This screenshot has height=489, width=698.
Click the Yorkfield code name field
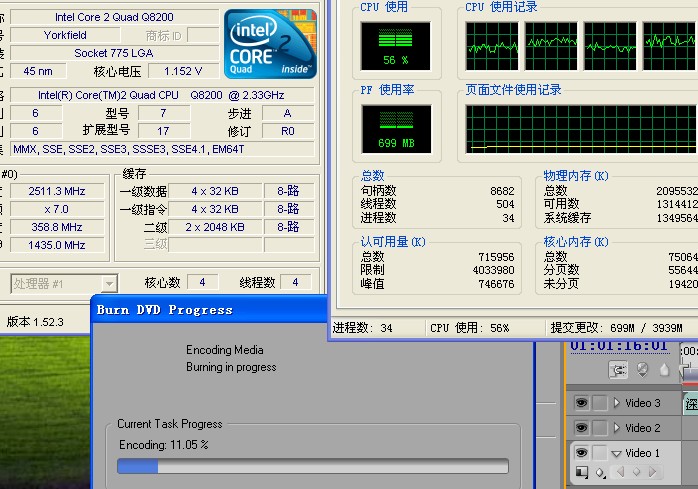(x=65, y=35)
